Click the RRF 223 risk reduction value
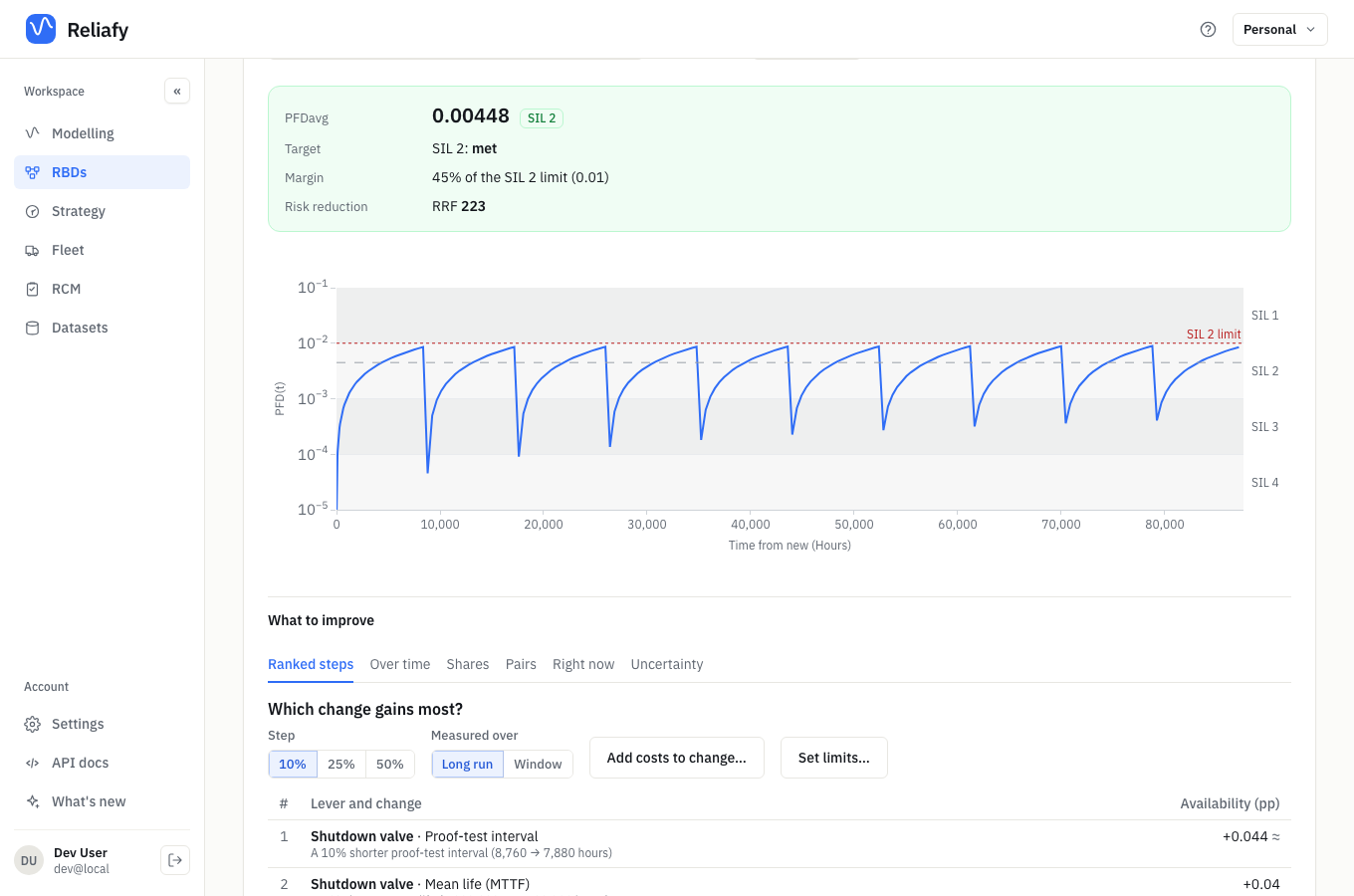This screenshot has height=896, width=1354. pyautogui.click(x=459, y=206)
